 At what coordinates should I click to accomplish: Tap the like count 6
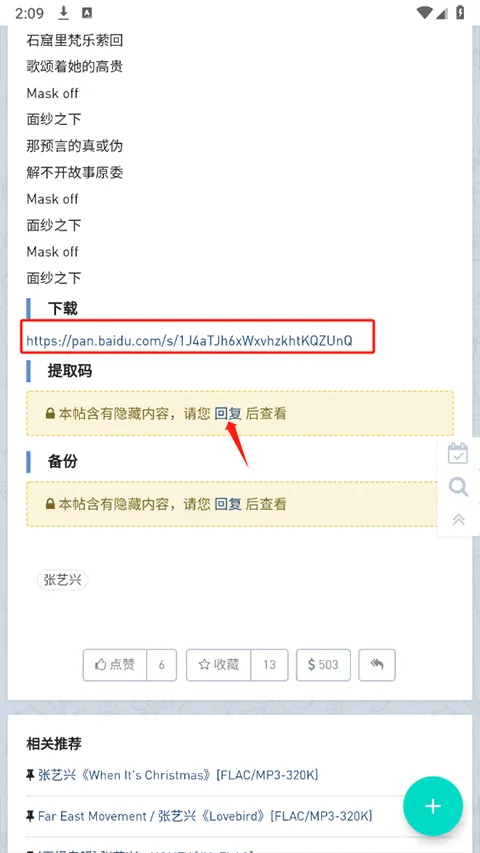162,665
